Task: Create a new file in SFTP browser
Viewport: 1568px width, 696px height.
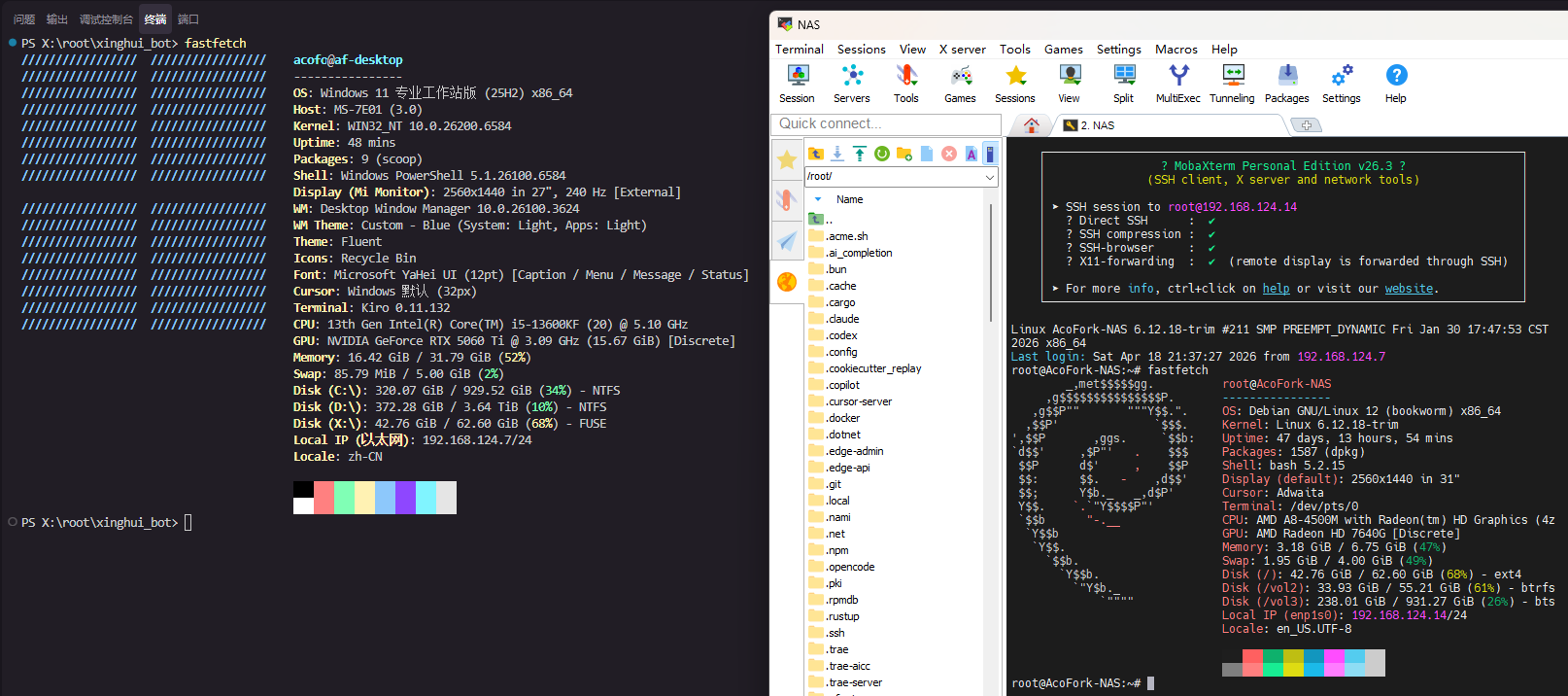Action: (927, 154)
